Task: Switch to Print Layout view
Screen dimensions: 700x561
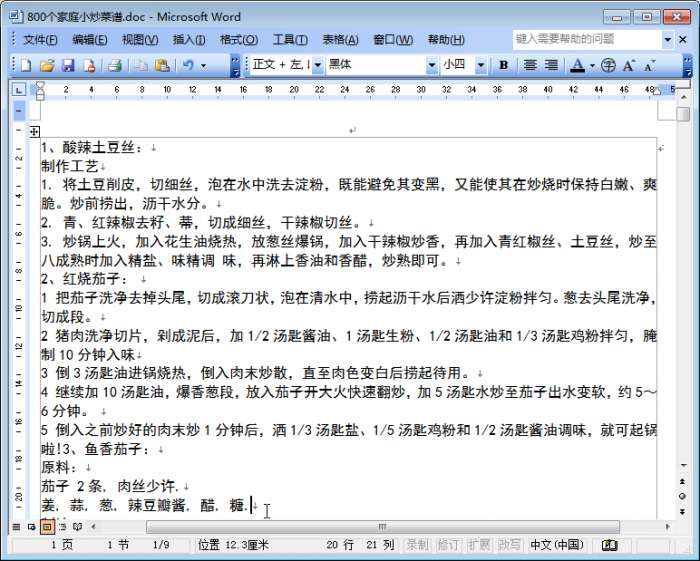Action: pos(47,527)
